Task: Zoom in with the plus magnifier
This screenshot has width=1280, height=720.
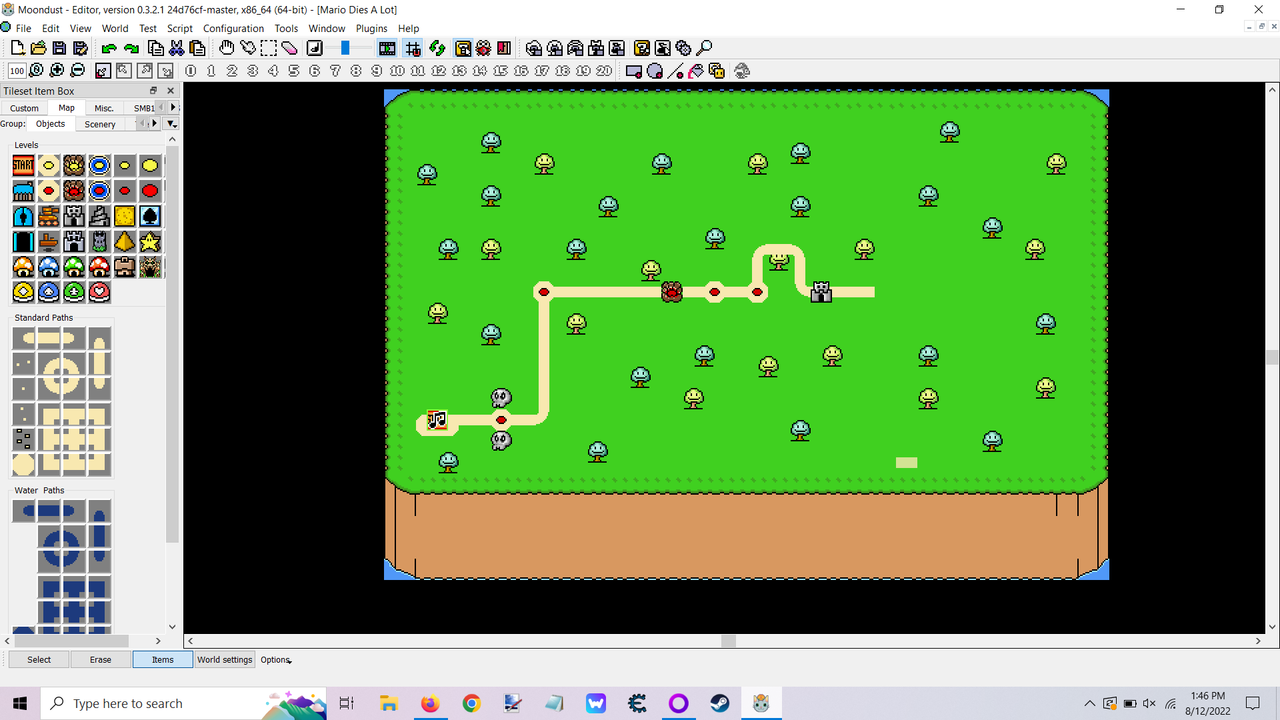Action: (x=57, y=71)
